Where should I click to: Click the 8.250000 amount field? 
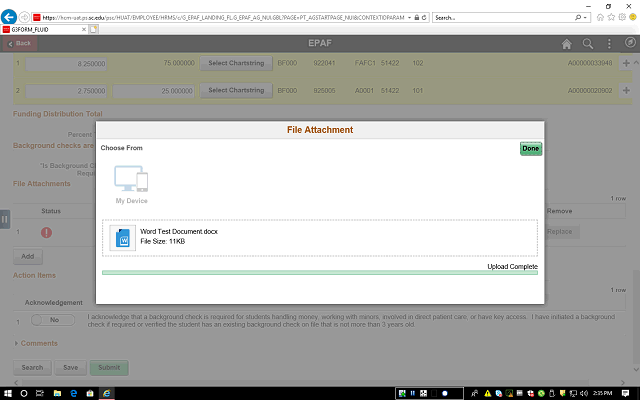coord(66,64)
